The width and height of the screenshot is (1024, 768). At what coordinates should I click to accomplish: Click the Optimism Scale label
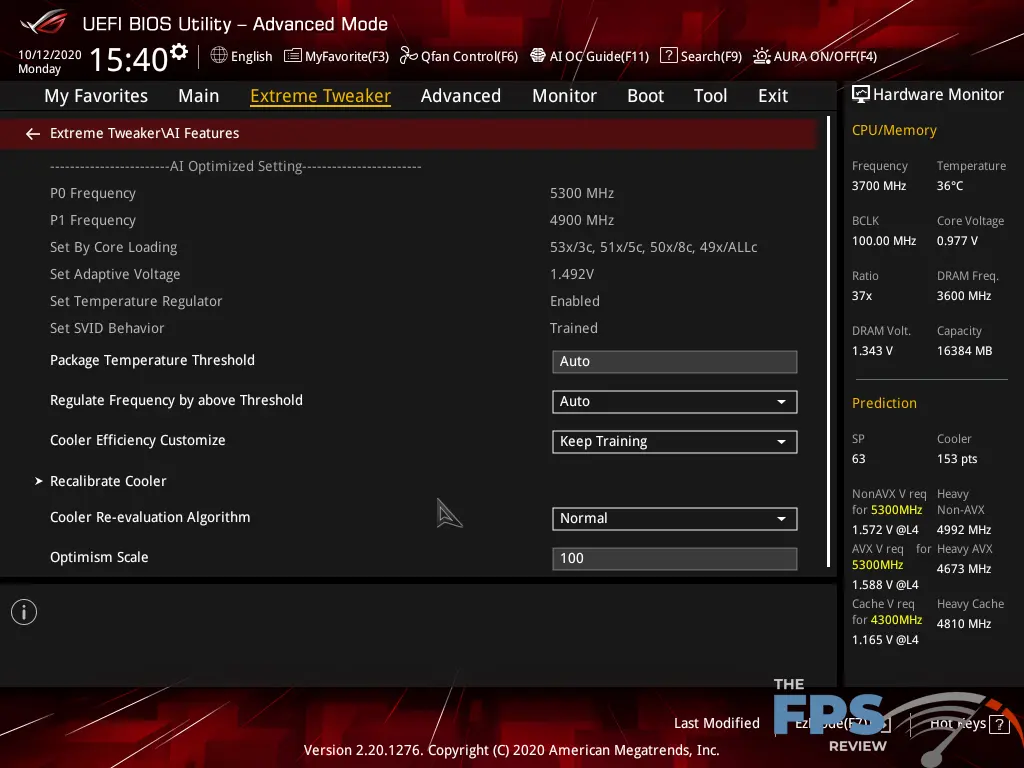(x=99, y=557)
